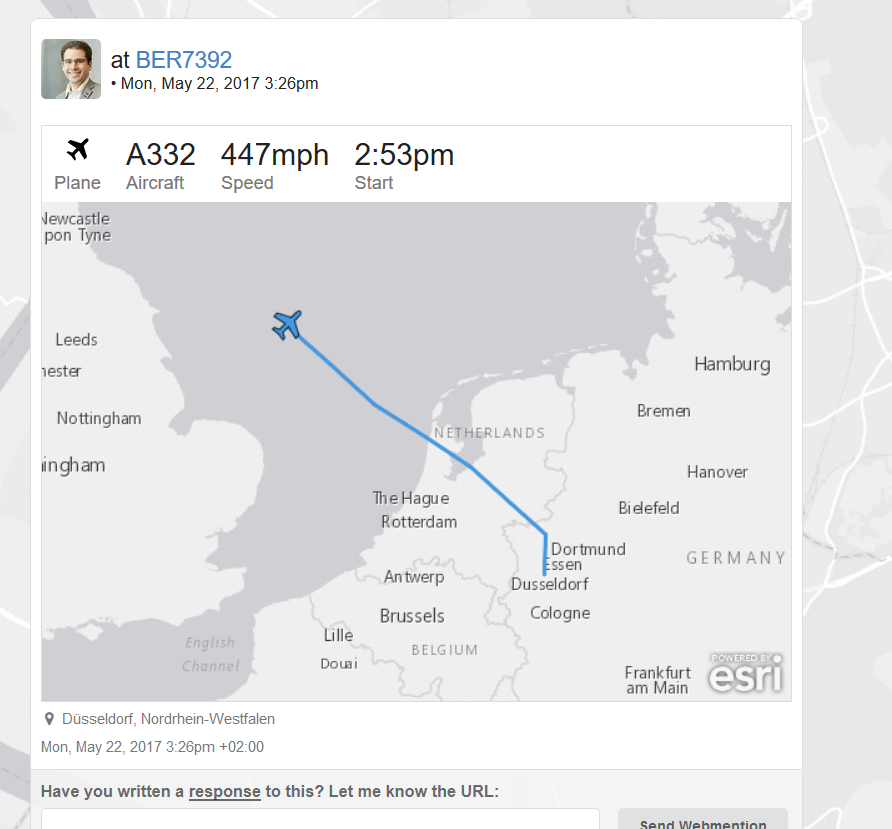Click the webmention URL input field
Screen dimensions: 892x829
pos(320,819)
